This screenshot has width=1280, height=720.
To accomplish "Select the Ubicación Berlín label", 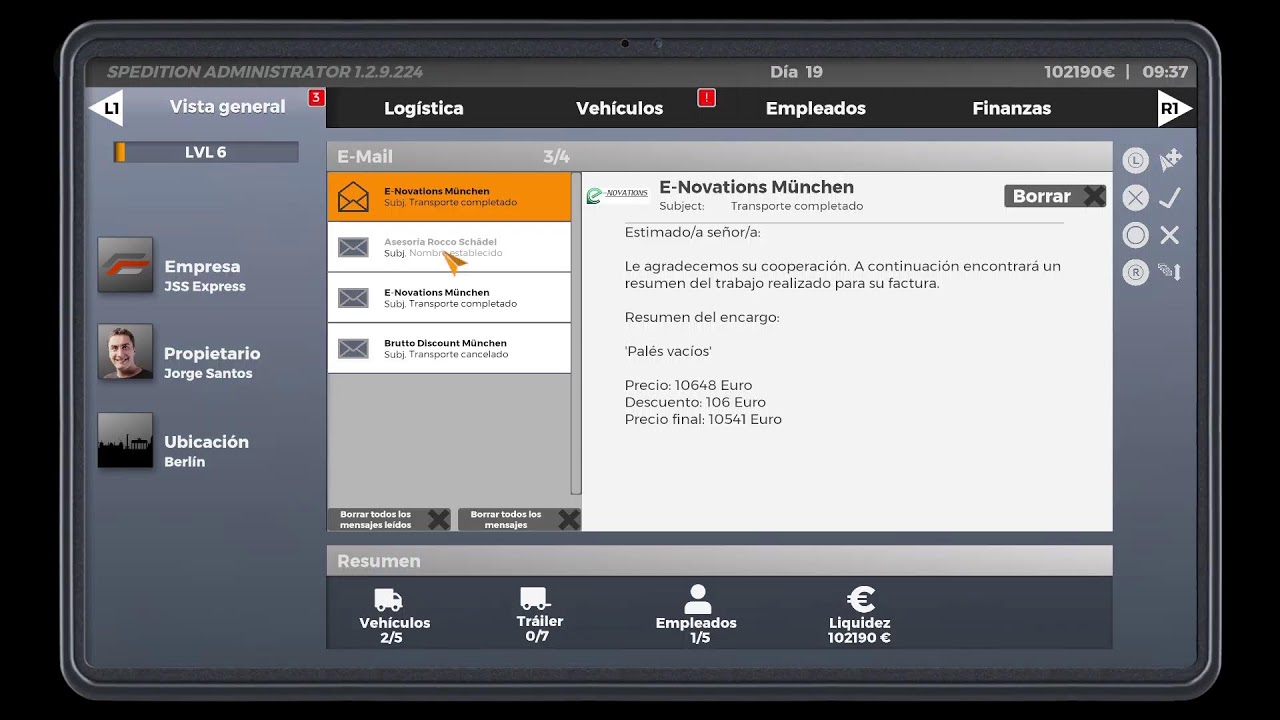I will click(x=206, y=451).
